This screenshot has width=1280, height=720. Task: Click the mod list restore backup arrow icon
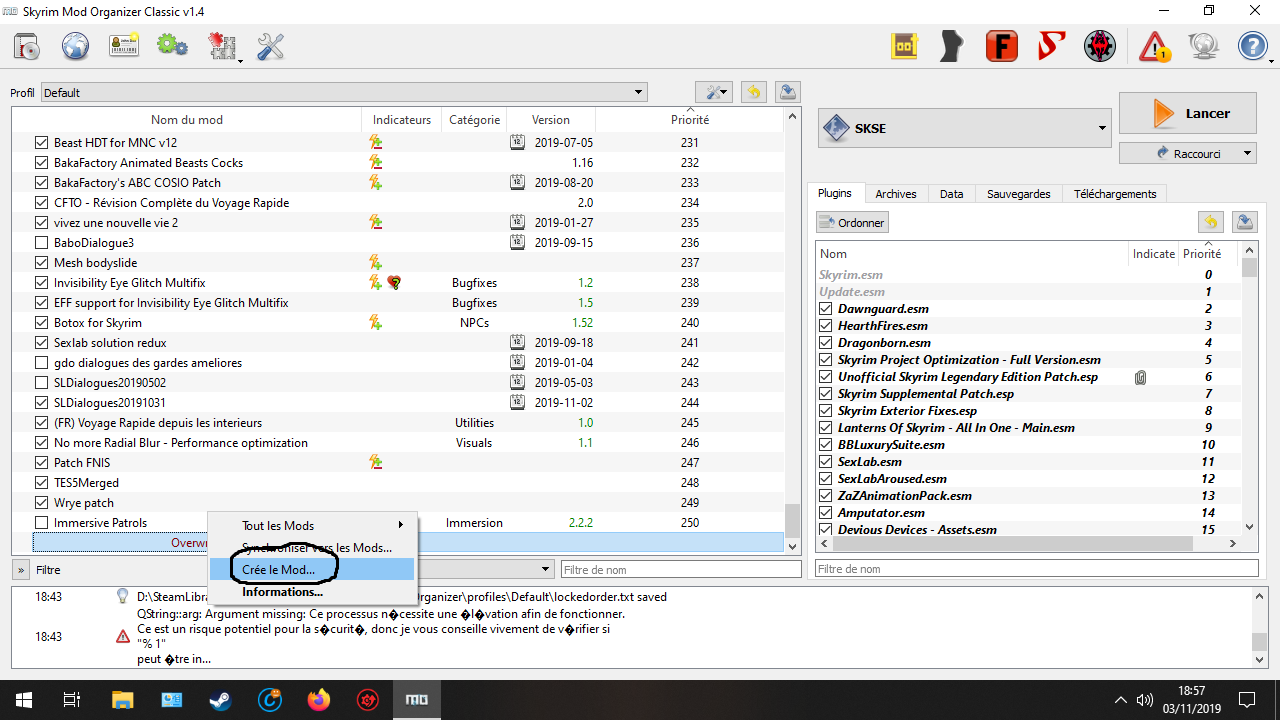[753, 92]
